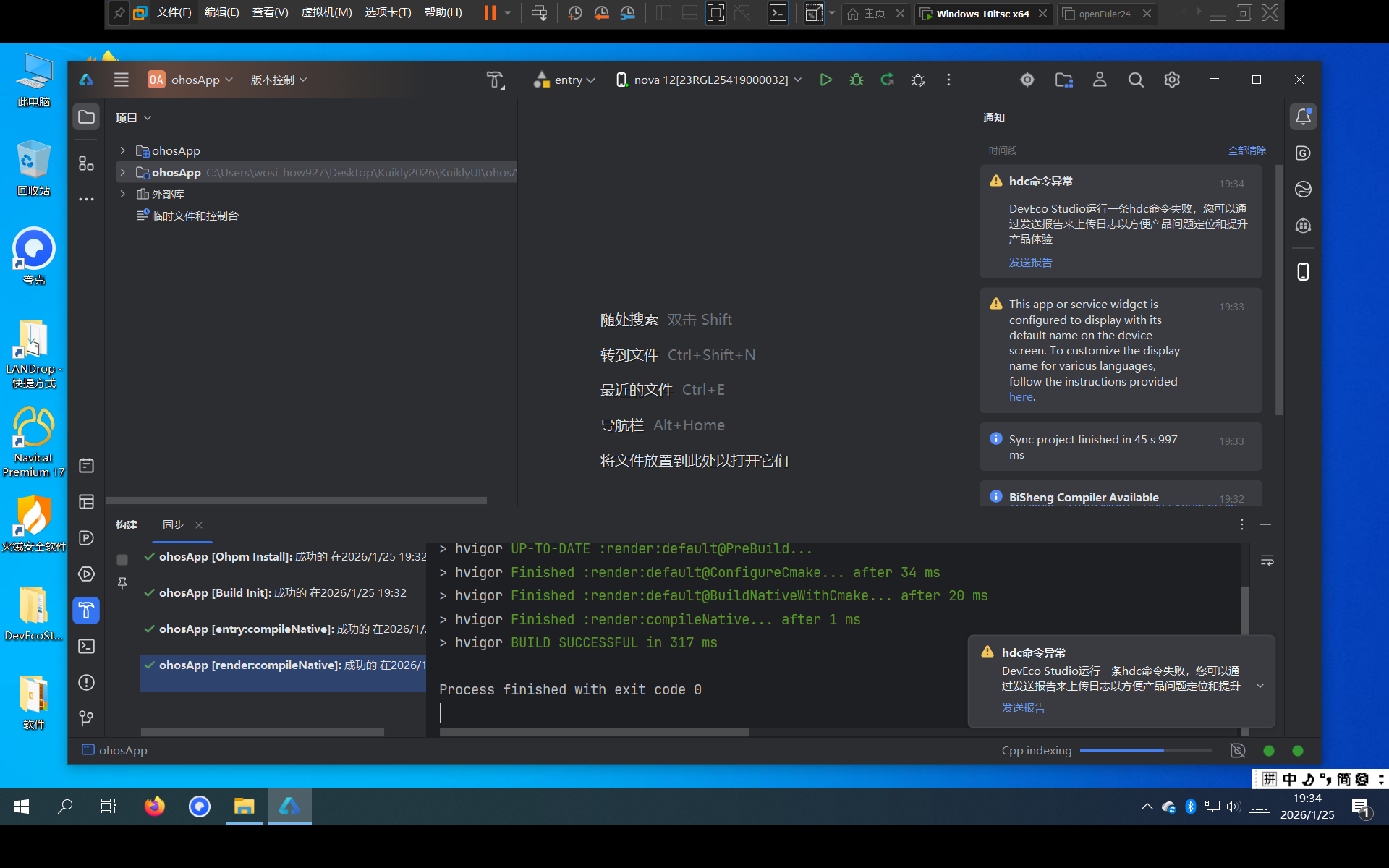Open the nova 12 device dropdown

click(709, 80)
